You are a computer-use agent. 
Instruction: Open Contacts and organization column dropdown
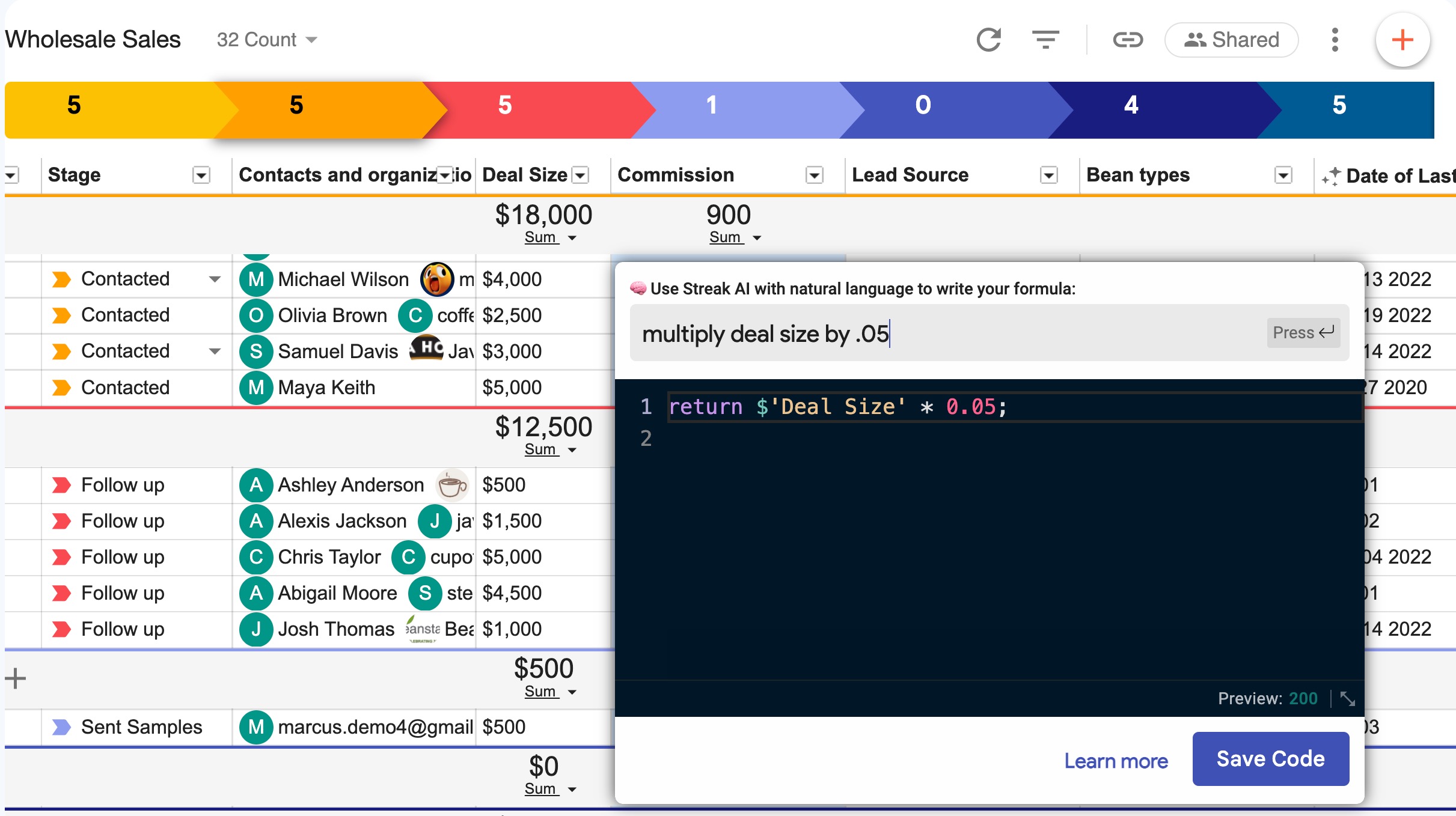click(x=445, y=175)
